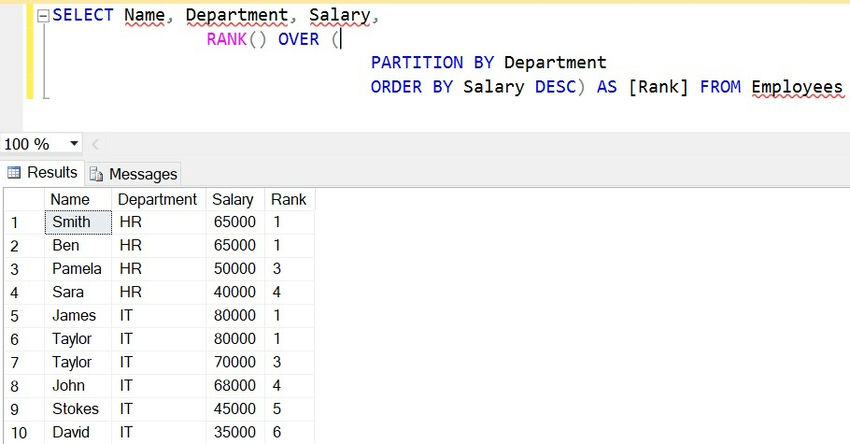Click the Messages tab icon

point(96,173)
